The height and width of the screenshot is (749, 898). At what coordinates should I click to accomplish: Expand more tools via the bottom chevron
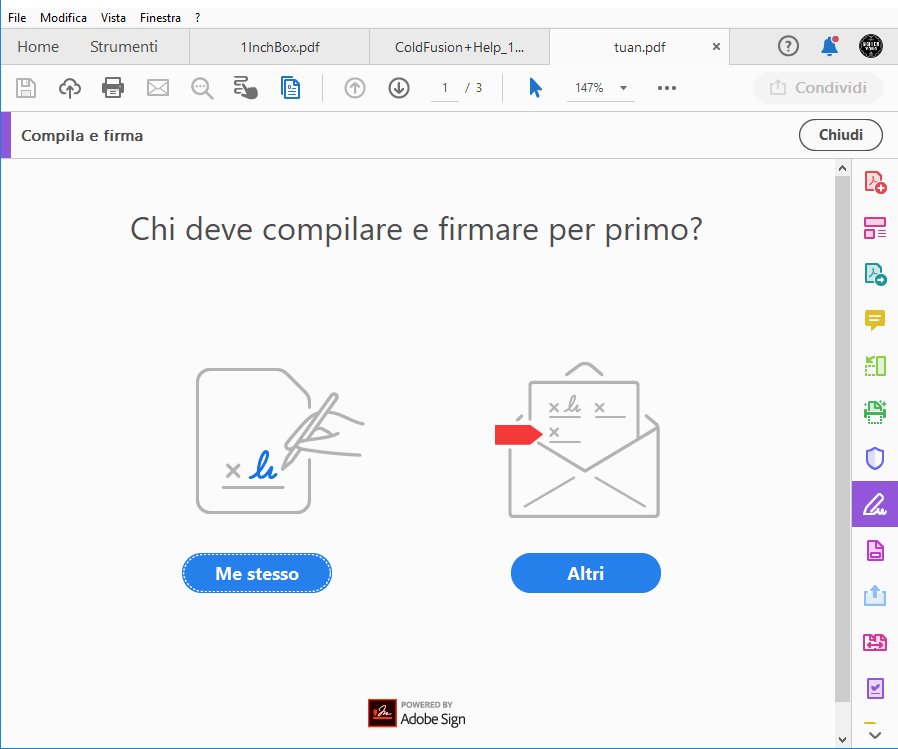[874, 733]
